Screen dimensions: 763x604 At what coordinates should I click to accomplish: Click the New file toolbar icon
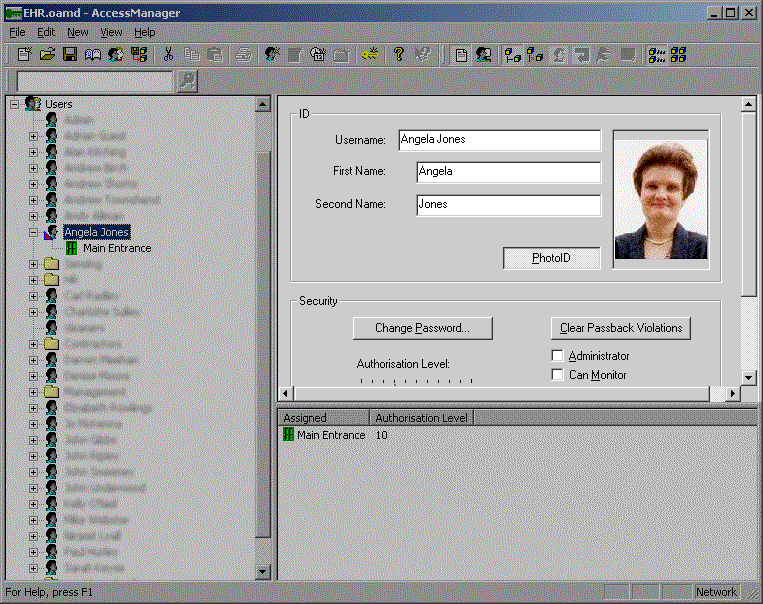(x=25, y=55)
